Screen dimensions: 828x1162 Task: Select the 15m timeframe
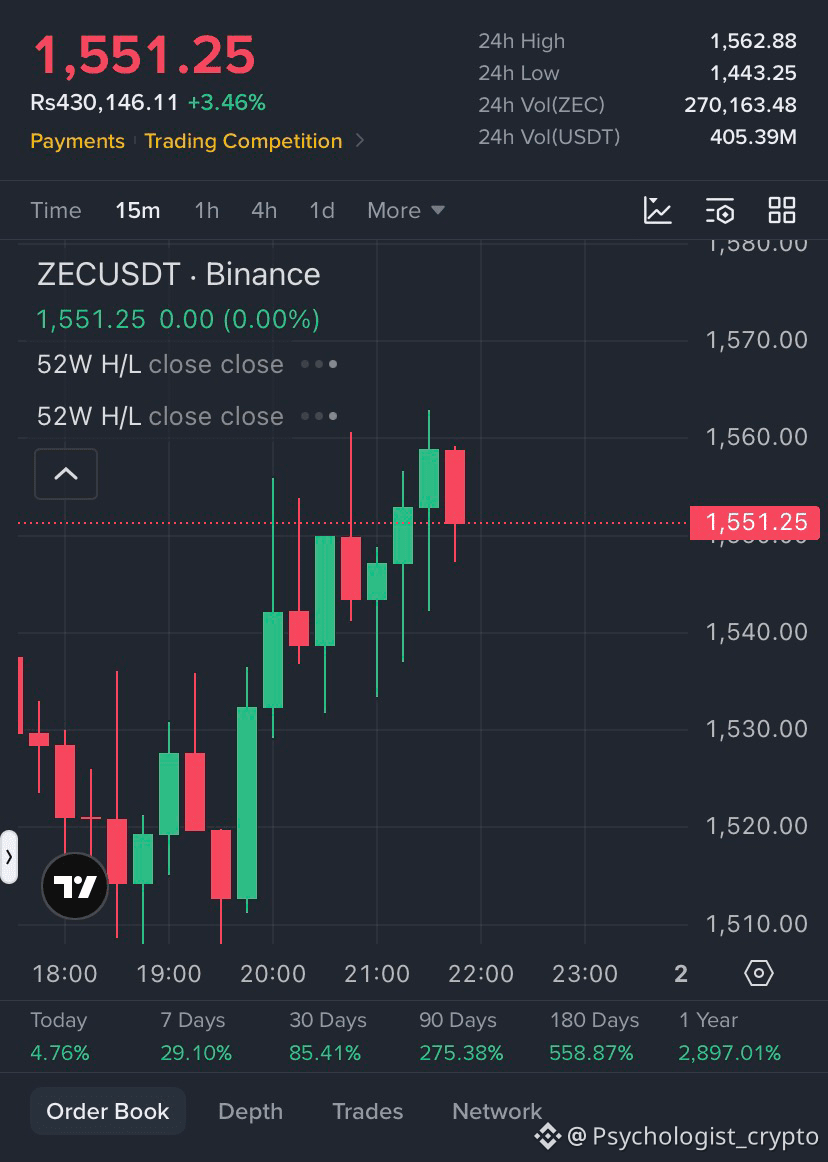pos(137,210)
